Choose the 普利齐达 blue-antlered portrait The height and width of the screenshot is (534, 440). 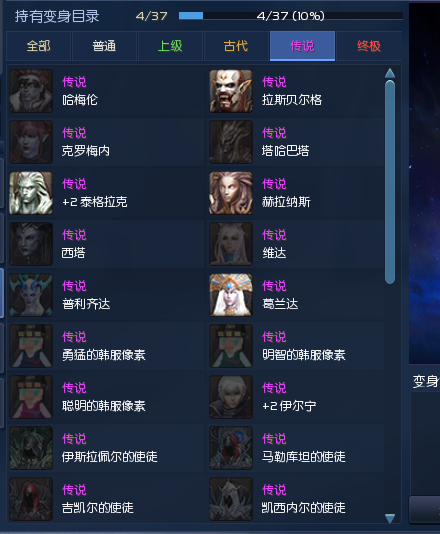pos(31,295)
